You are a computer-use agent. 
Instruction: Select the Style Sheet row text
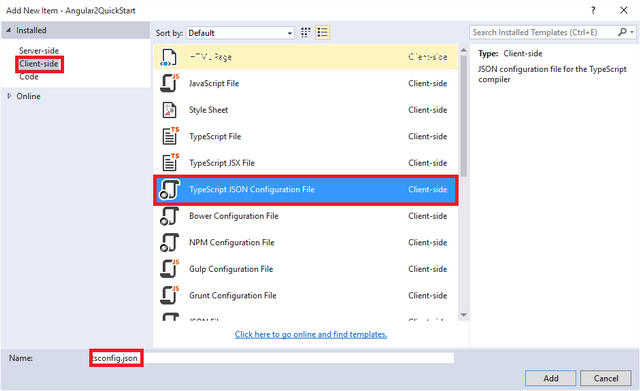pyautogui.click(x=209, y=110)
